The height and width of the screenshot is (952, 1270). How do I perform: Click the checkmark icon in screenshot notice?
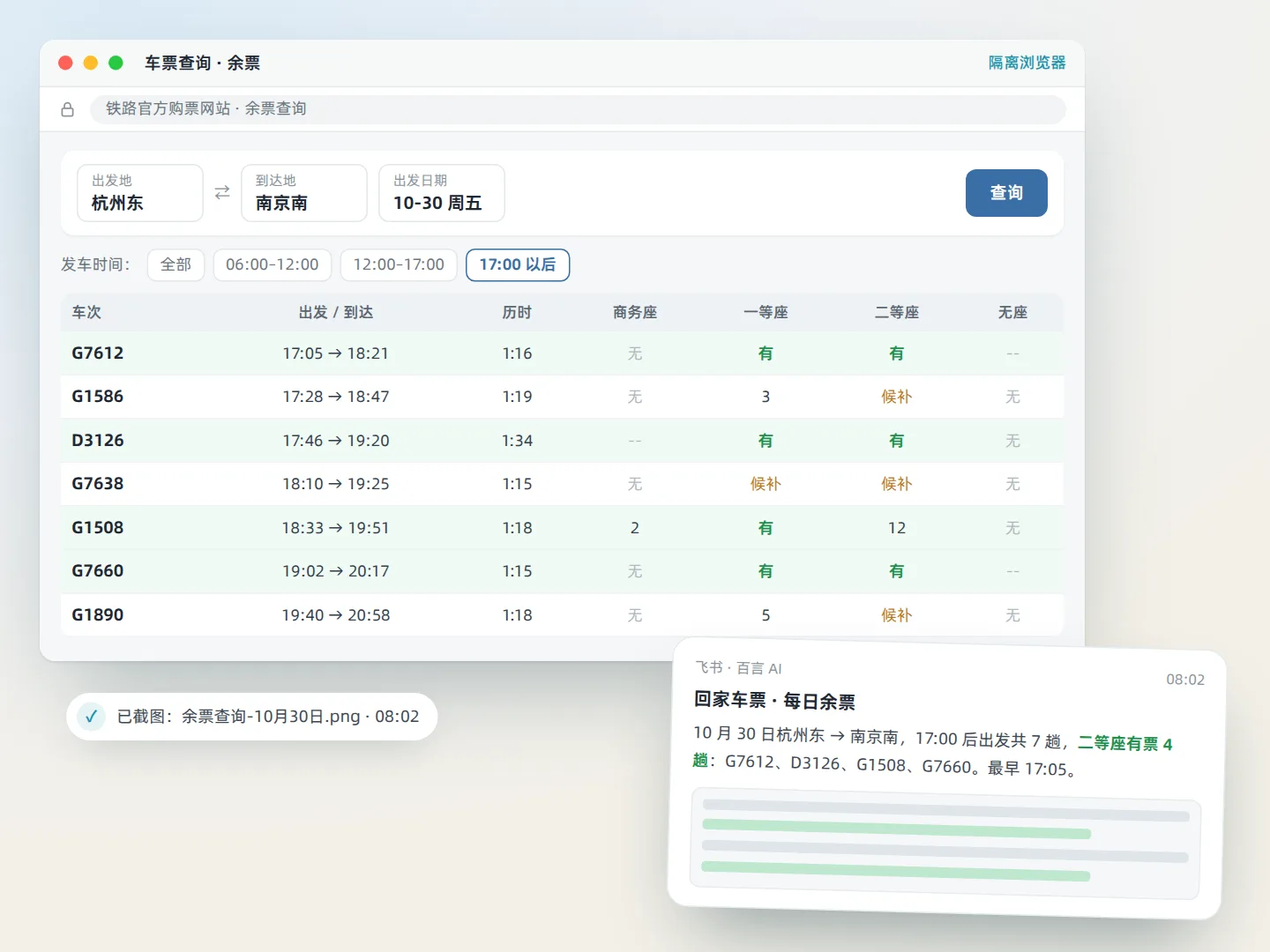tap(91, 717)
